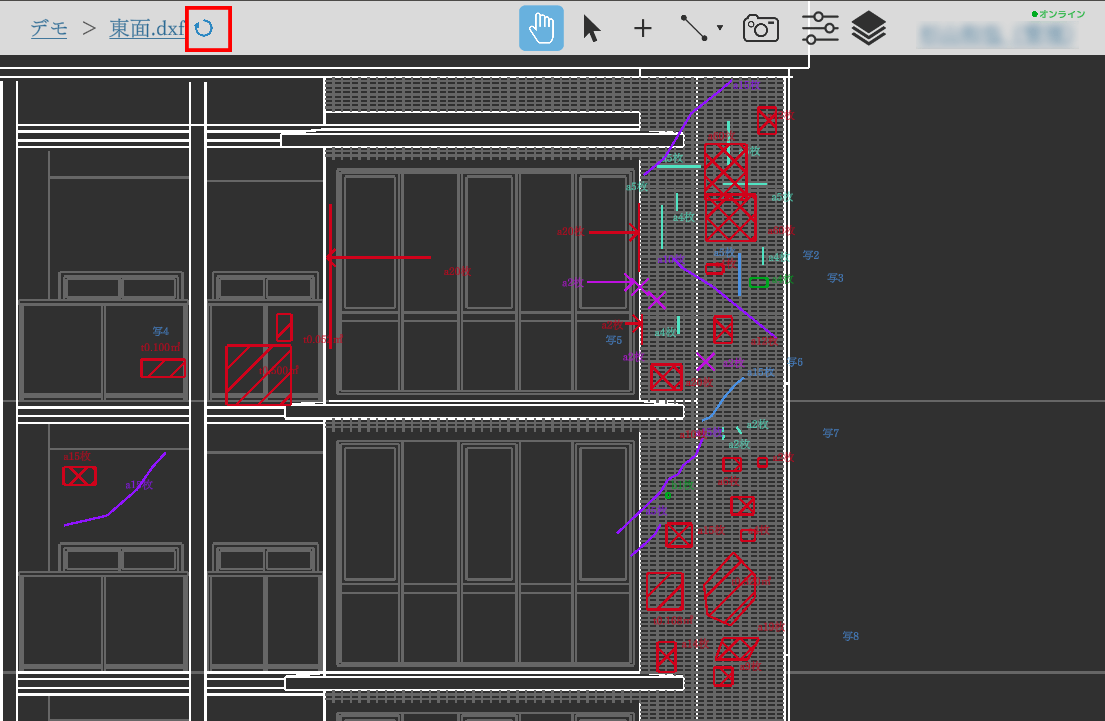Open the layers panel

[869, 28]
